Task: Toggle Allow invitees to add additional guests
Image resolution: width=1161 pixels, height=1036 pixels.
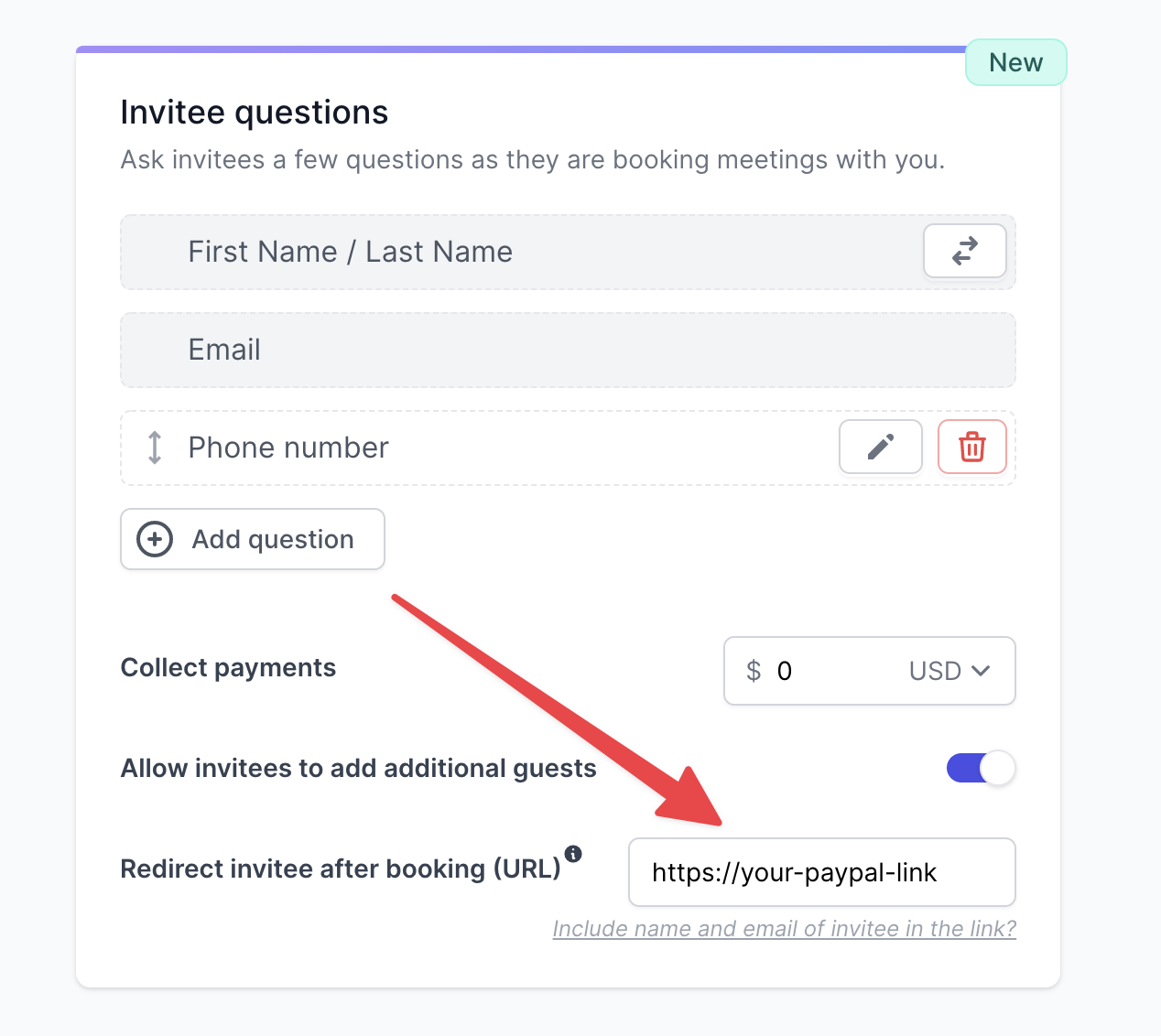Action: (x=981, y=768)
